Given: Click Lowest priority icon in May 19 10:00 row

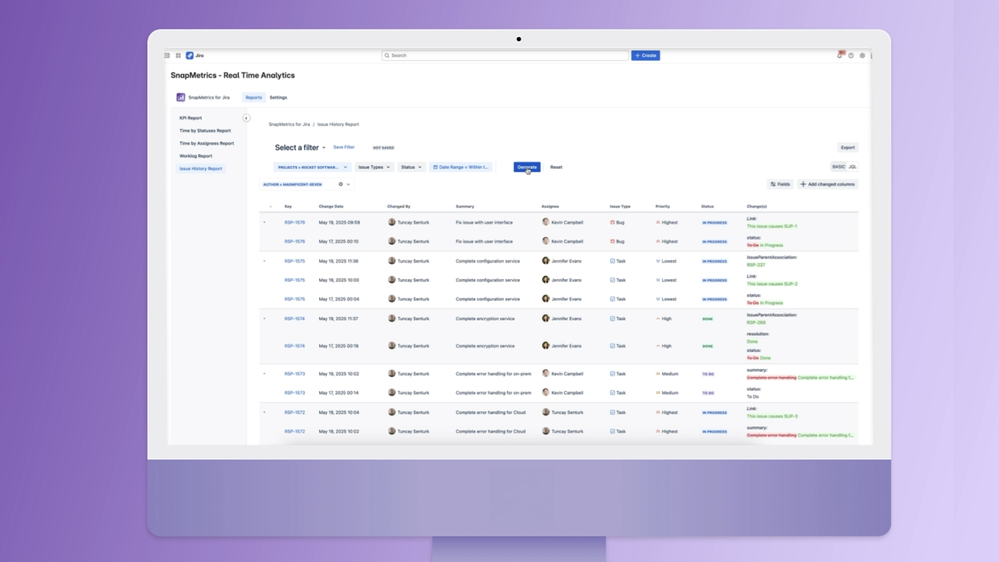Looking at the screenshot, I should [x=658, y=280].
